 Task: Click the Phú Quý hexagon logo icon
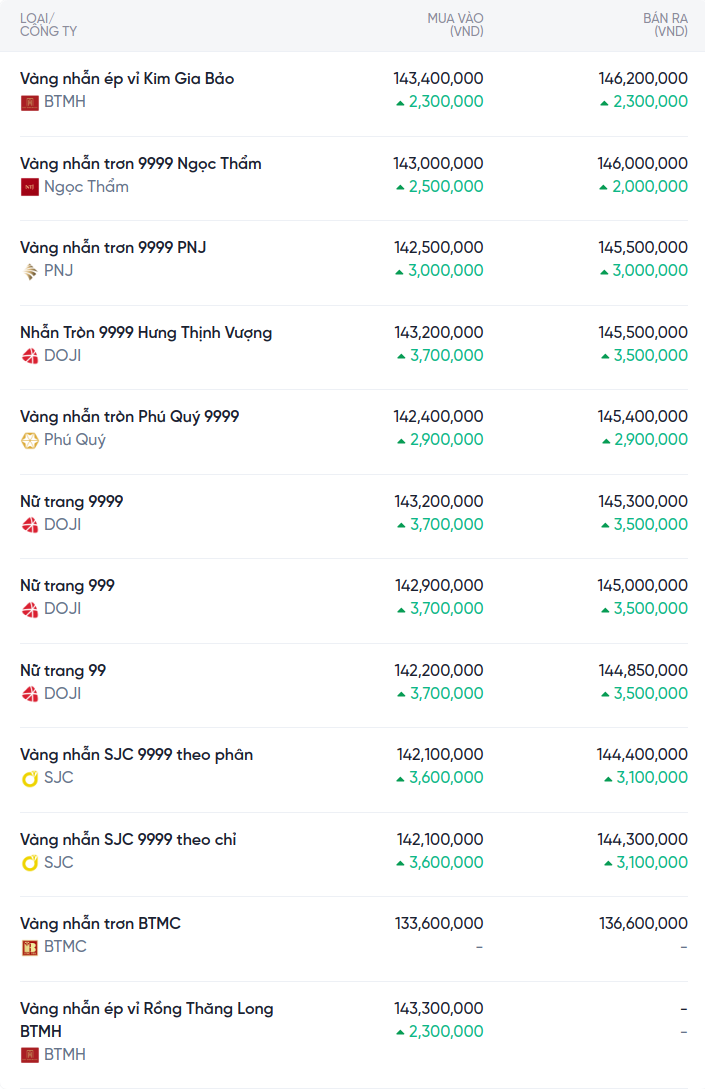(x=30, y=440)
